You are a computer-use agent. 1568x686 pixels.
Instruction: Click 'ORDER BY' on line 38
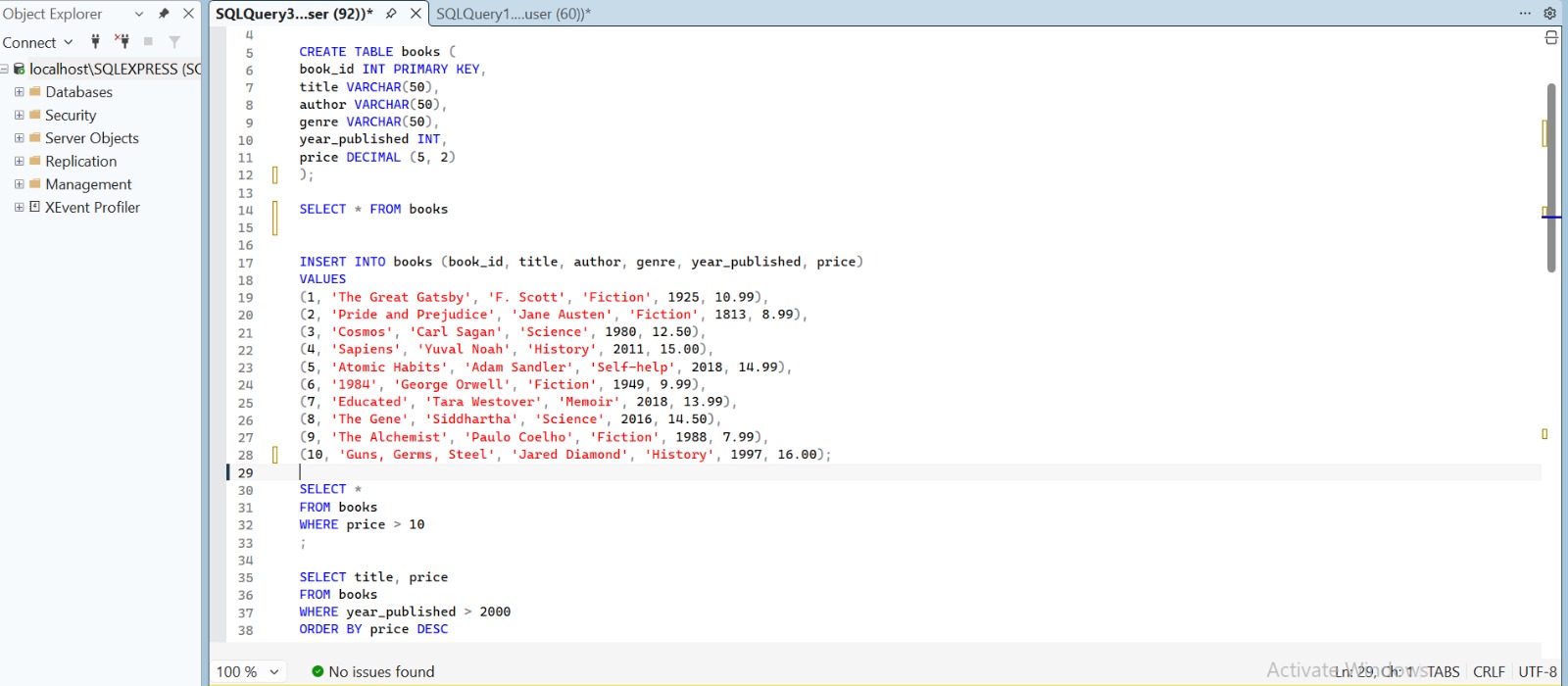[x=330, y=629]
